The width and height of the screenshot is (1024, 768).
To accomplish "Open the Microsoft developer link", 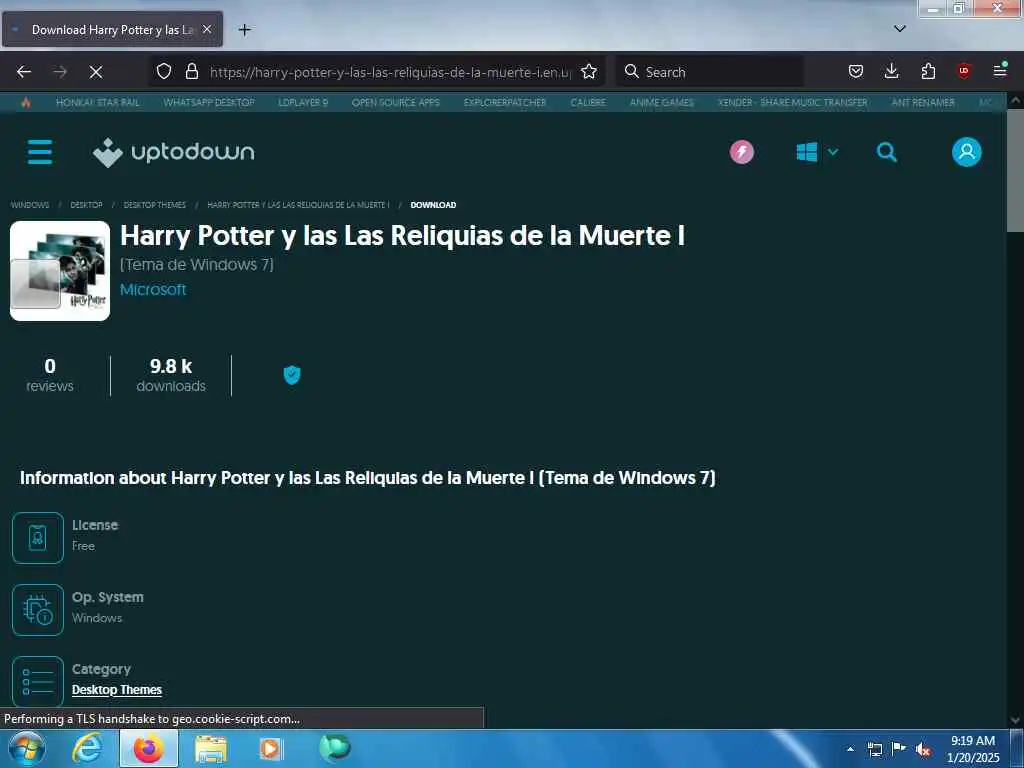I will click(x=153, y=289).
